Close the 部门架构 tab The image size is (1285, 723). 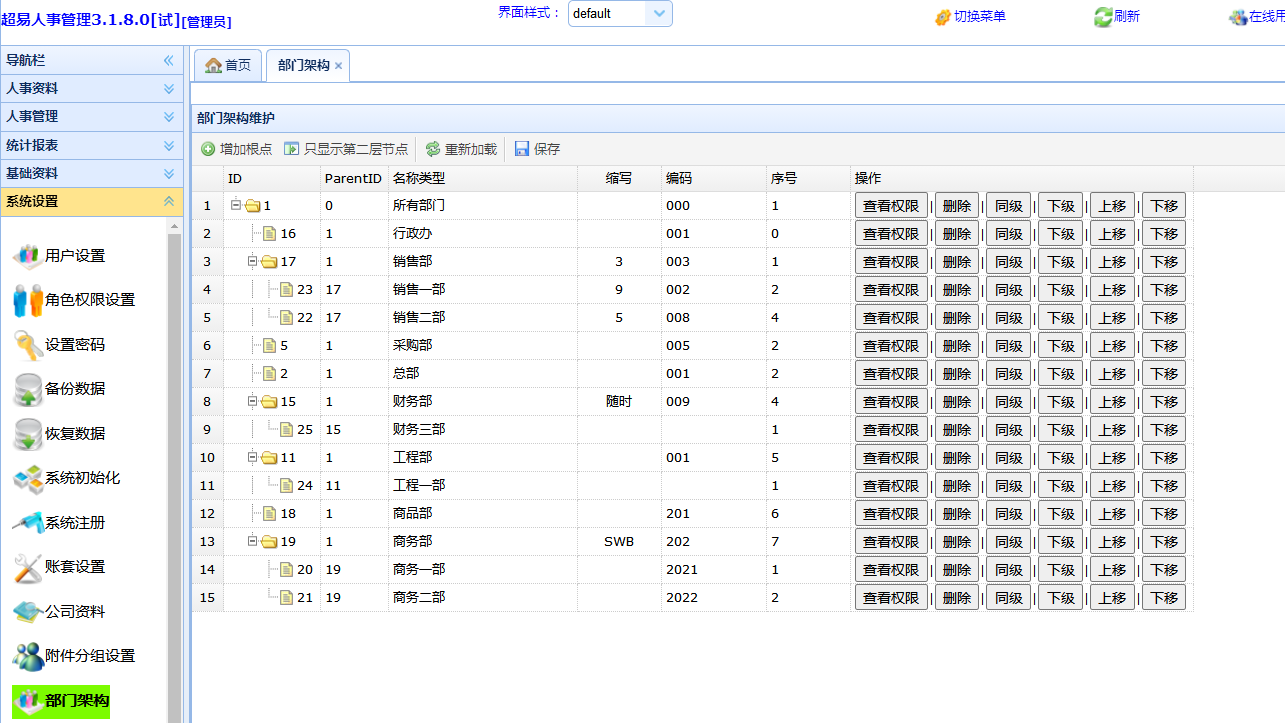point(338,66)
